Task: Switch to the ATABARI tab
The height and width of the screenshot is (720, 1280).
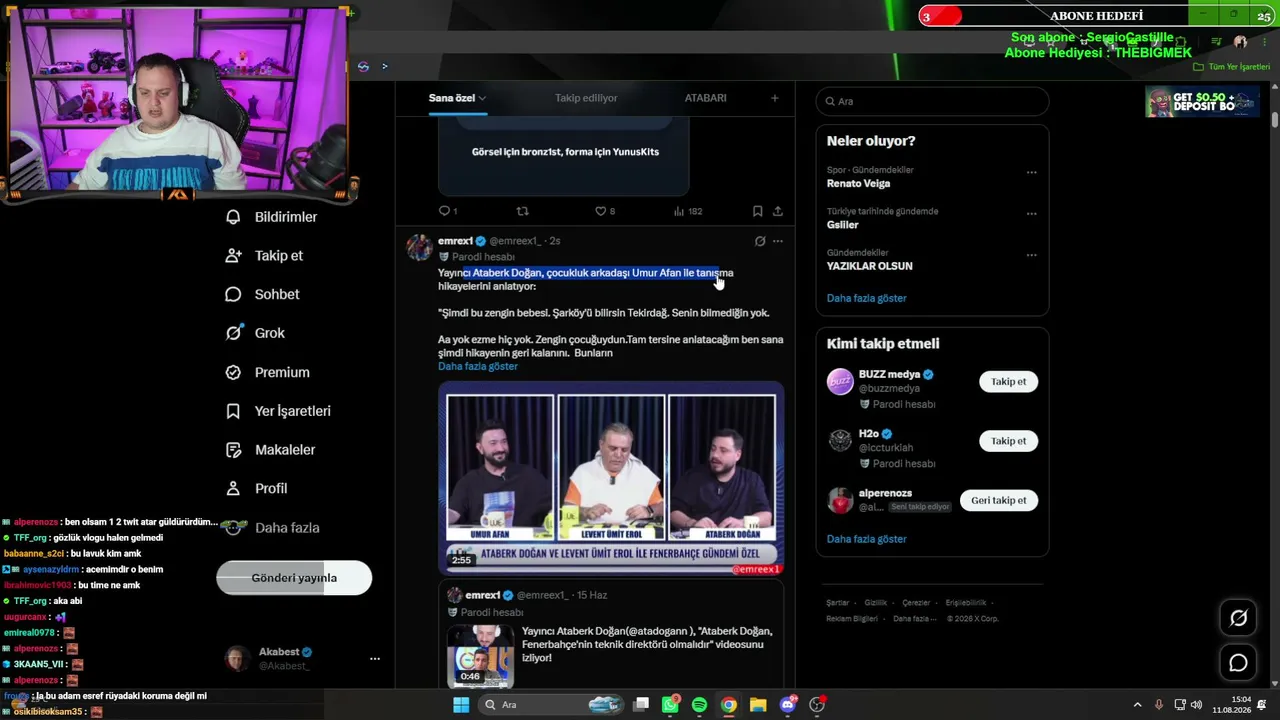Action: [x=706, y=98]
